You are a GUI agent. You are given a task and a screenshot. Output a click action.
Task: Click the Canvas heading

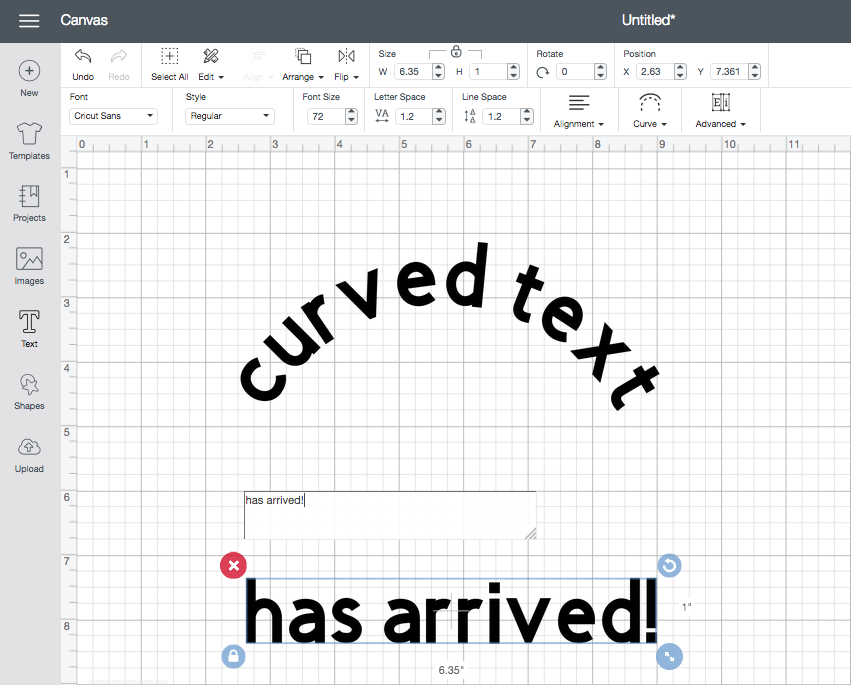[84, 20]
